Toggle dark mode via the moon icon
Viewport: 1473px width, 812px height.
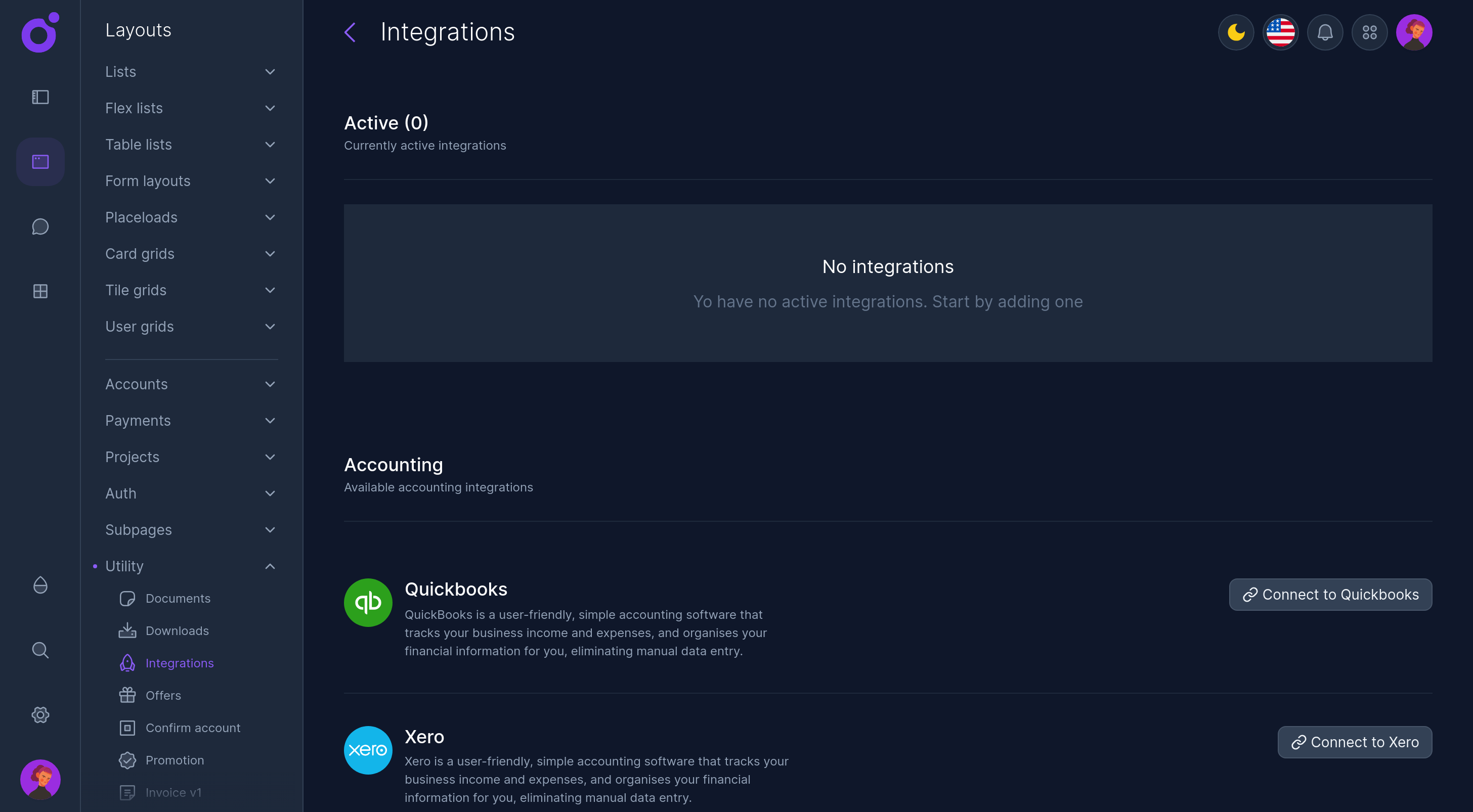pos(1236,32)
